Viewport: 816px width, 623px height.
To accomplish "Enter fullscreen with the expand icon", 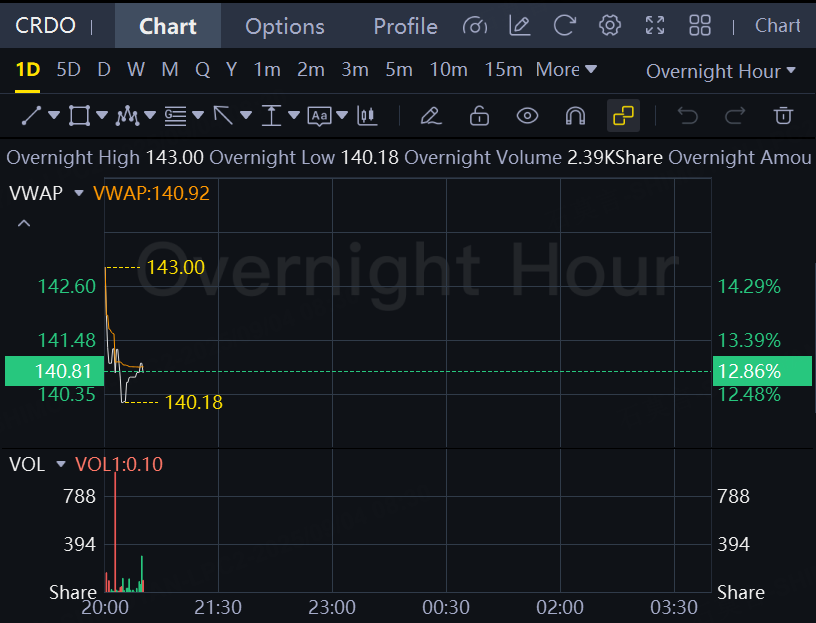I will [655, 26].
